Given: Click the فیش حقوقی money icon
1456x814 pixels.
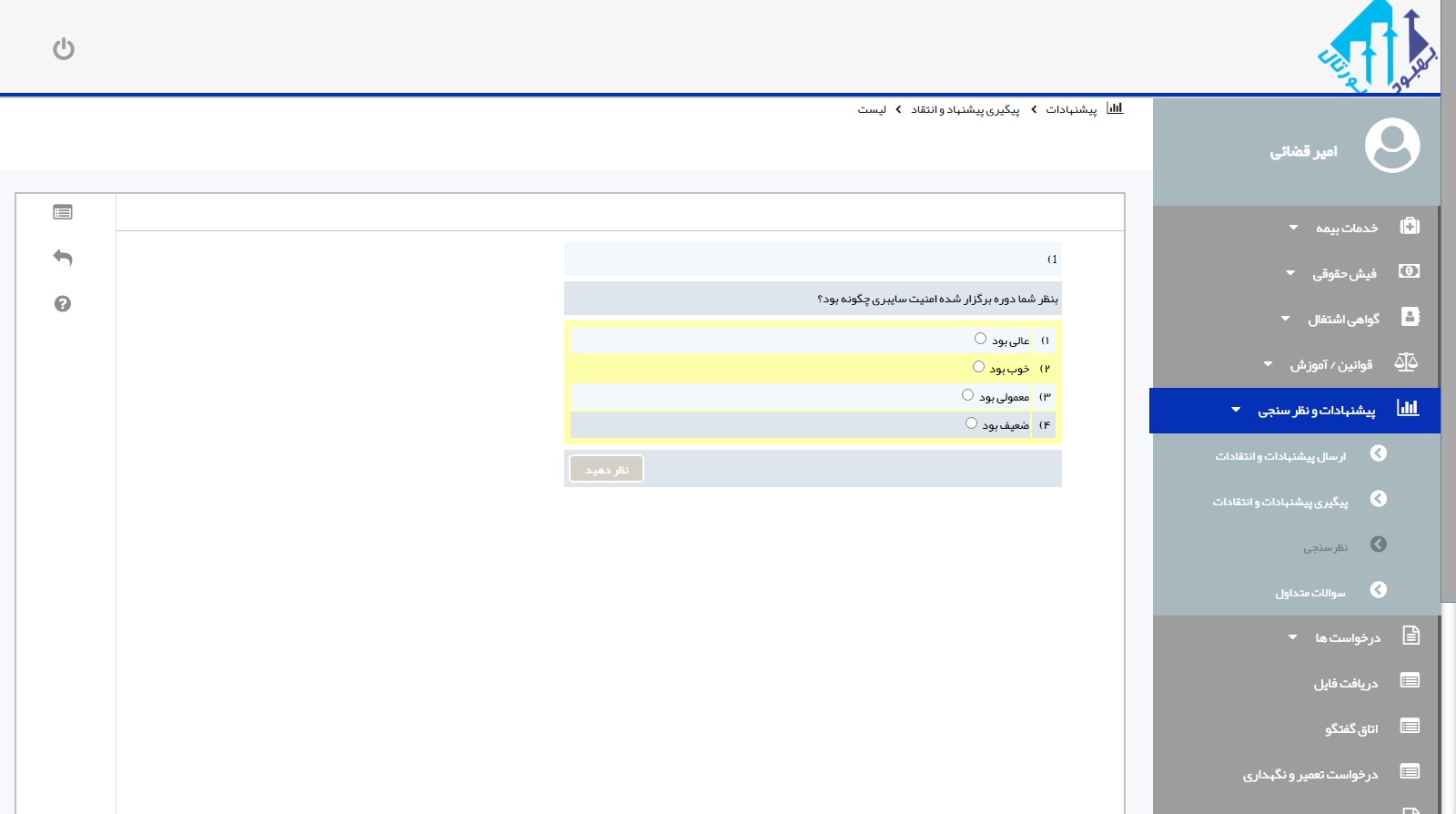Looking at the screenshot, I should click(x=1409, y=271).
